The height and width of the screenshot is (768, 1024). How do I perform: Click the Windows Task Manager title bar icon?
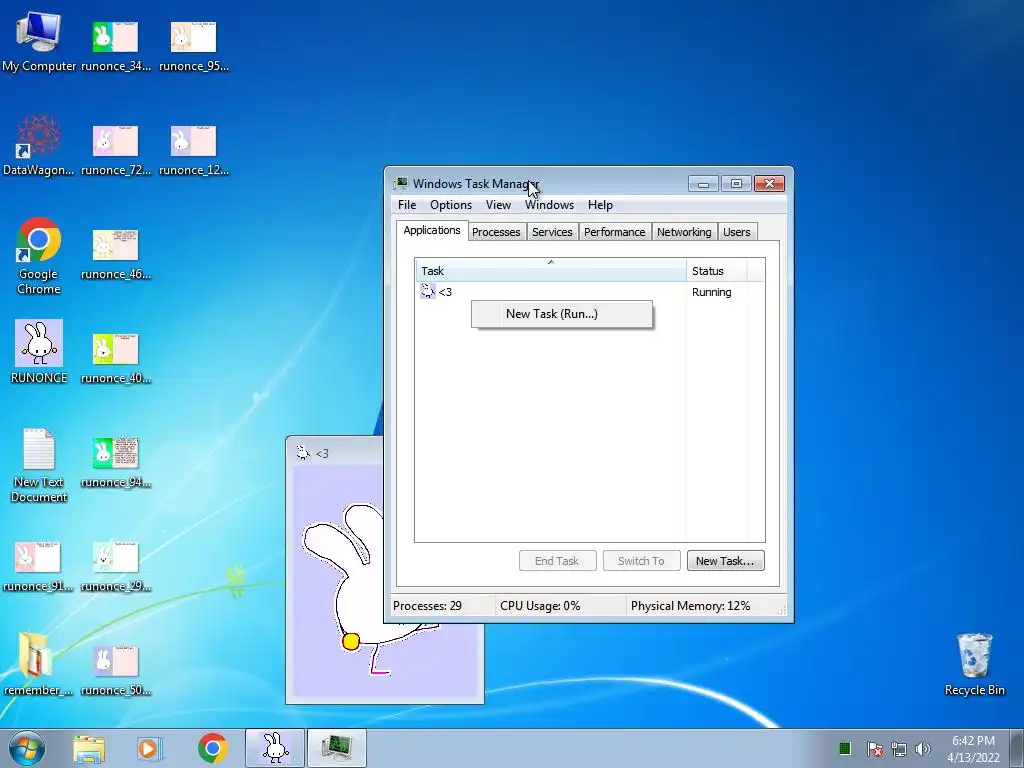coord(400,184)
